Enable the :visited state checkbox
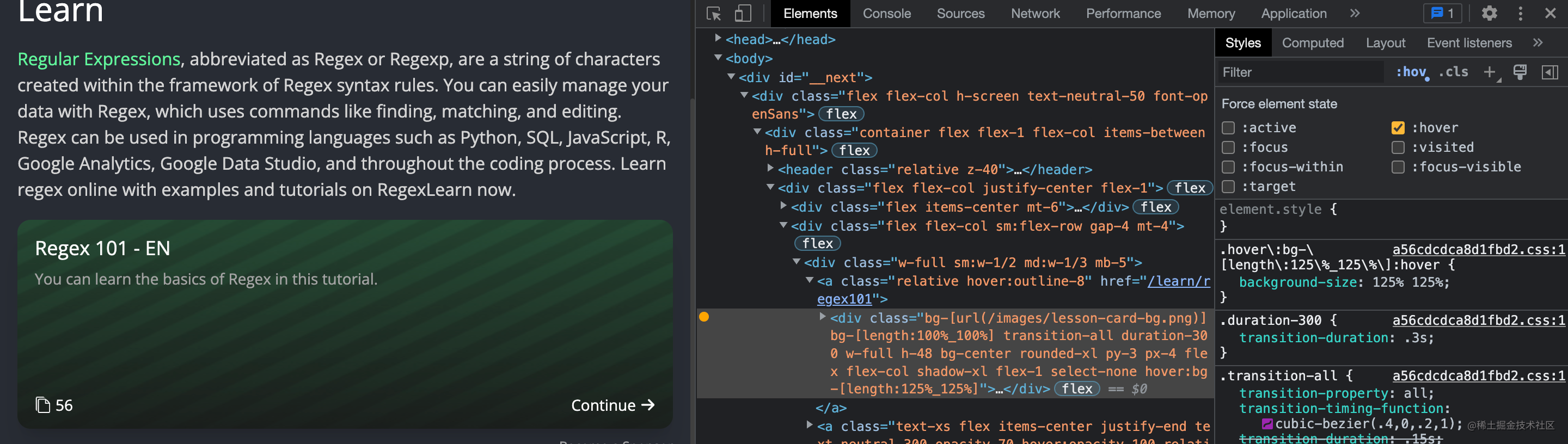 [x=1398, y=147]
